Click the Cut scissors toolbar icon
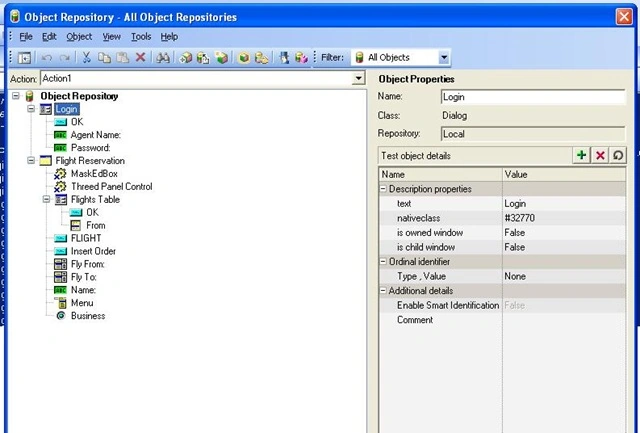This screenshot has height=433, width=640. coord(86,58)
